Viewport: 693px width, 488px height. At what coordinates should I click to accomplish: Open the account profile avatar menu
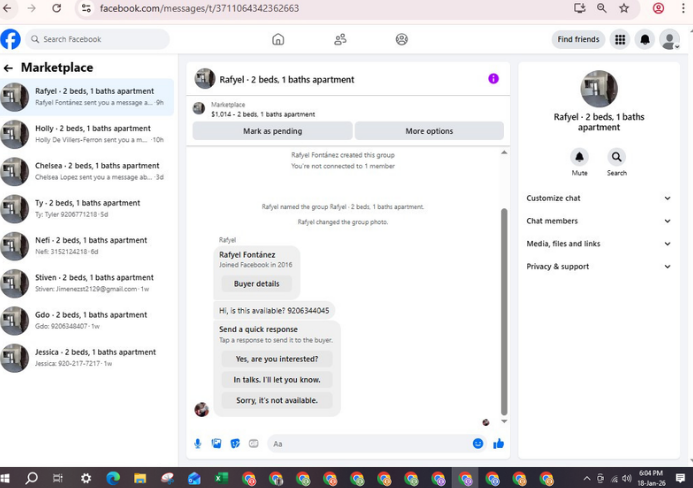click(x=670, y=39)
